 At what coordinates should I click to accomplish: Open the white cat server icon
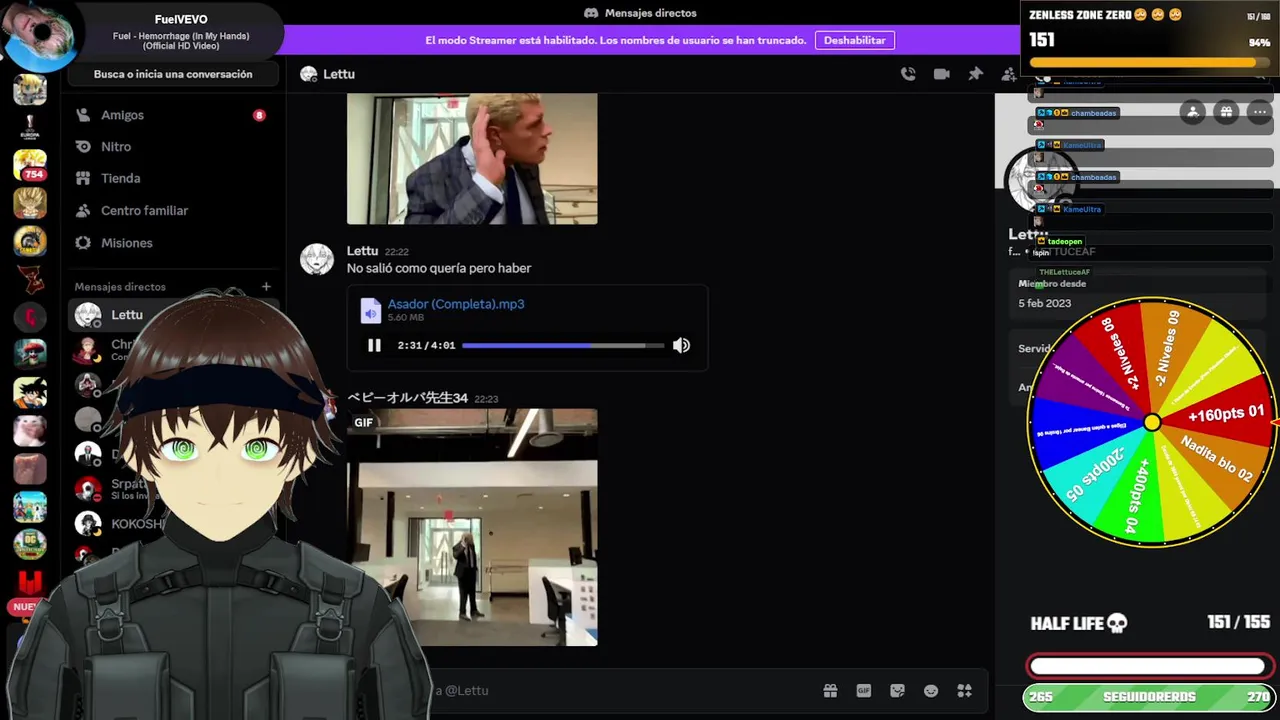click(30, 431)
